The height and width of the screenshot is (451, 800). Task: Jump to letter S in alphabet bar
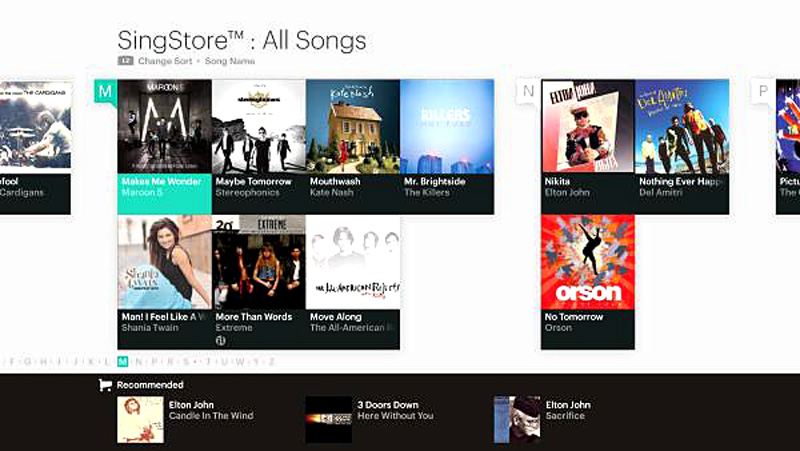point(186,362)
